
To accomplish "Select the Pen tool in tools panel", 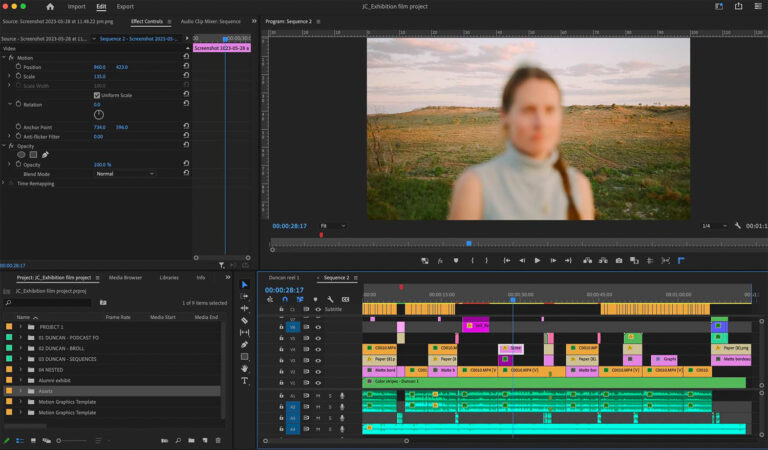I will point(244,344).
